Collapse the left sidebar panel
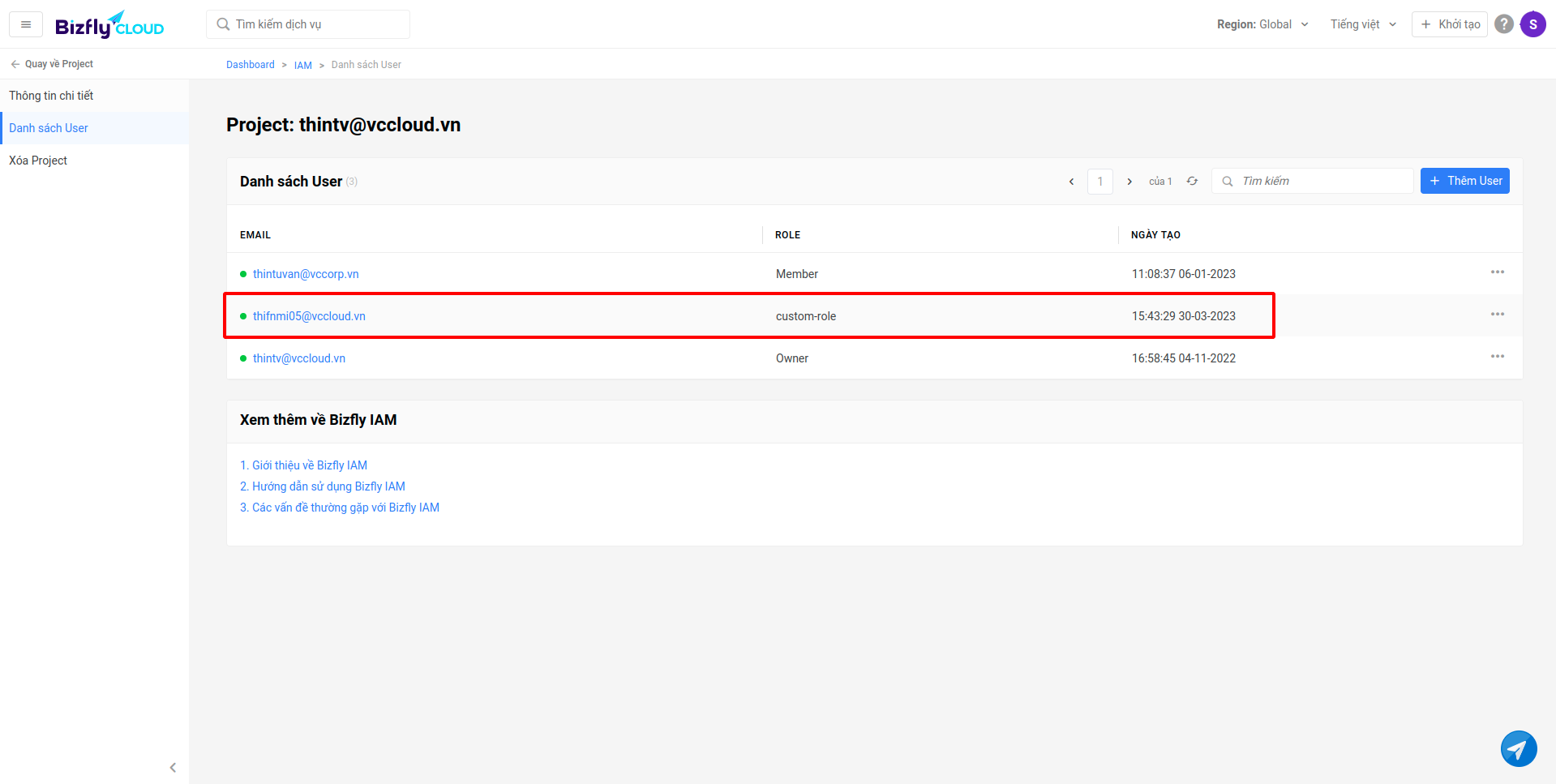The width and height of the screenshot is (1556, 784). (173, 767)
